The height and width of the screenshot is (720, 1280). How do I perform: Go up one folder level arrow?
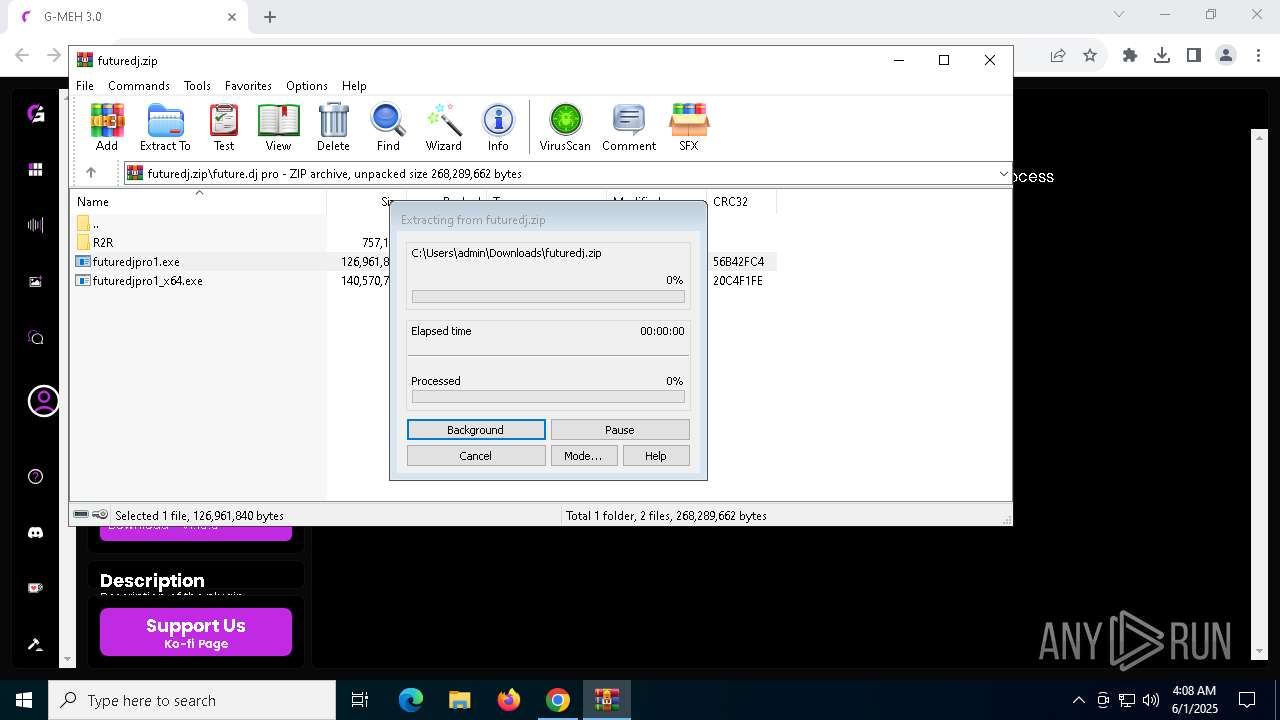(x=91, y=173)
